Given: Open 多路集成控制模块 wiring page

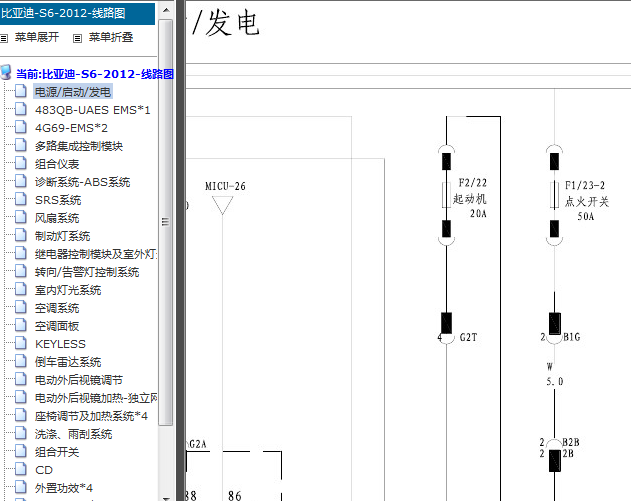Looking at the screenshot, I should pyautogui.click(x=78, y=146).
